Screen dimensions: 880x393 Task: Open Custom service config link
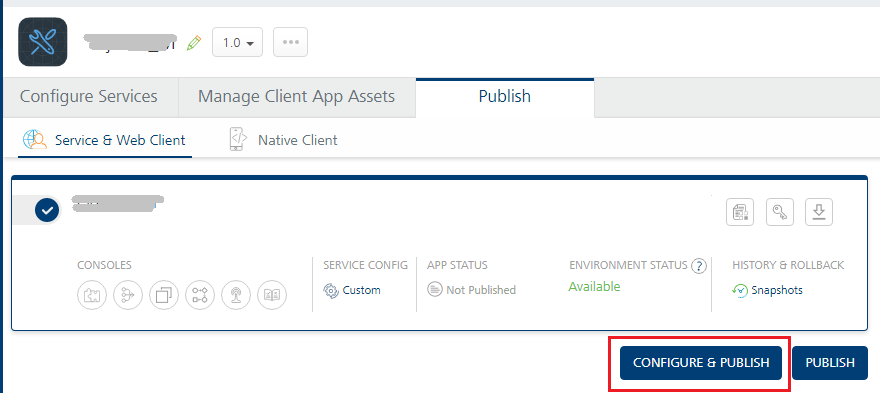352,290
